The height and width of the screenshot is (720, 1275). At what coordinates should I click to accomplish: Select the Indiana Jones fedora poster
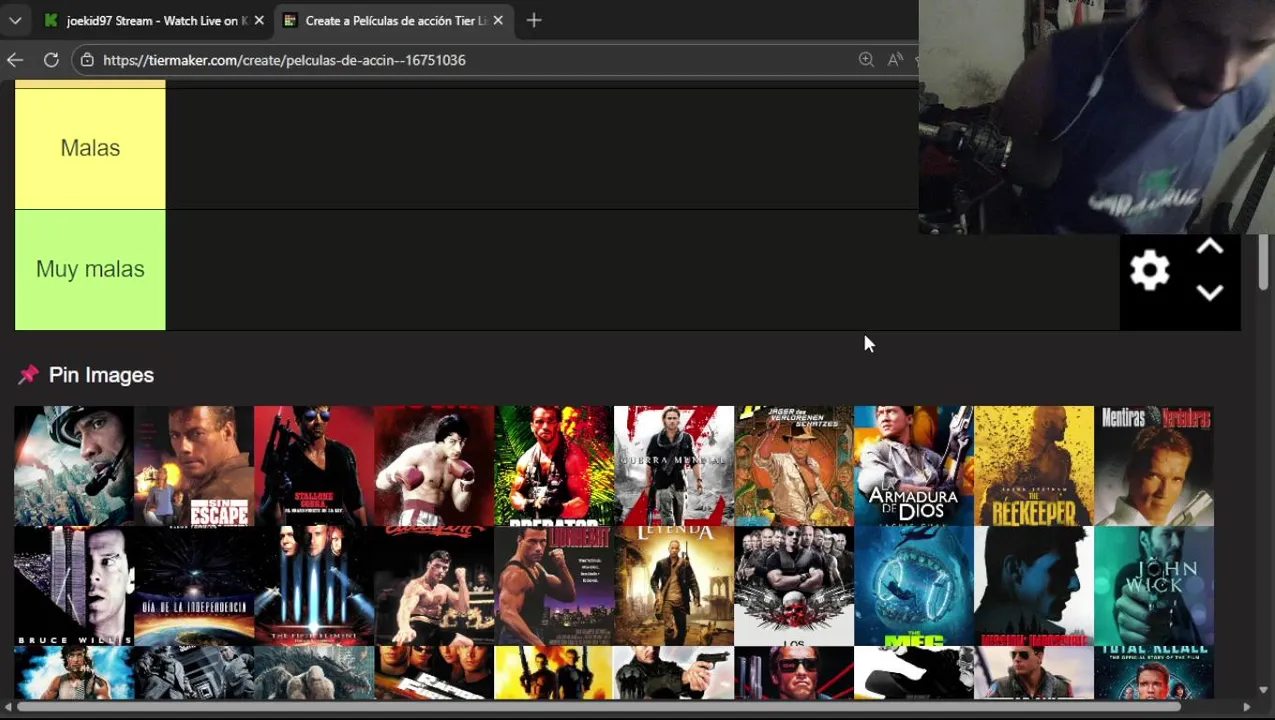[x=794, y=466]
